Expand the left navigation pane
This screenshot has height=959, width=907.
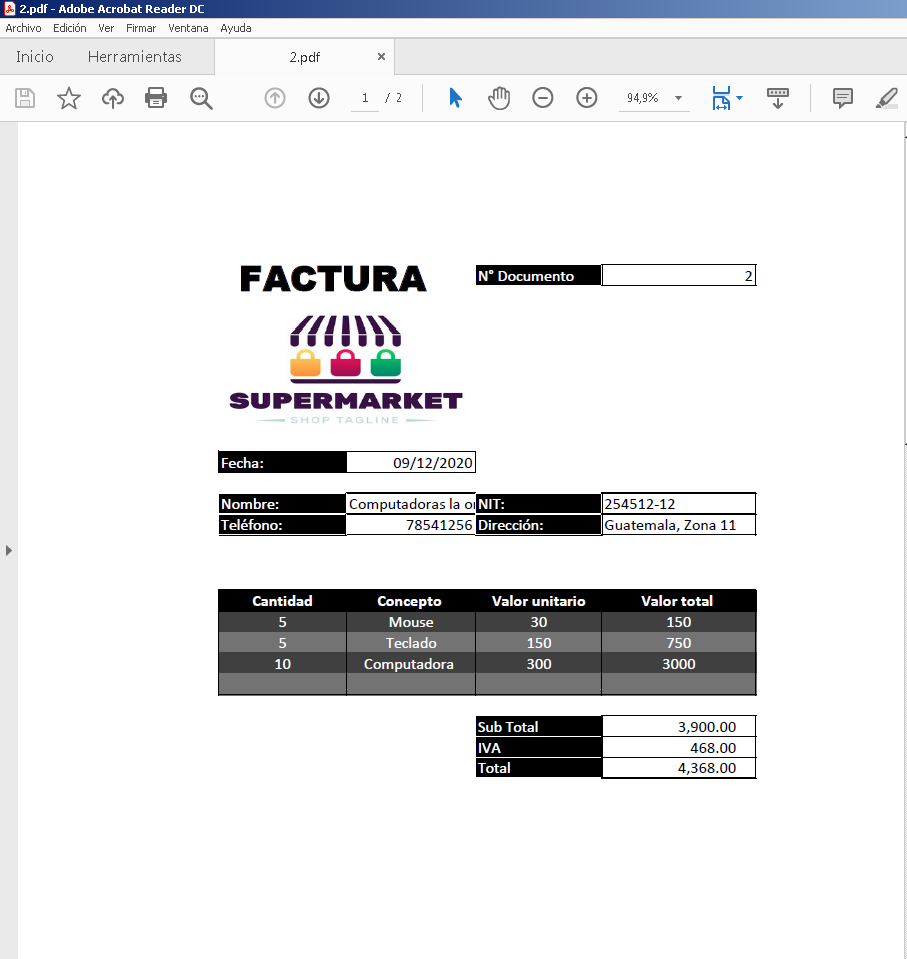coord(9,550)
